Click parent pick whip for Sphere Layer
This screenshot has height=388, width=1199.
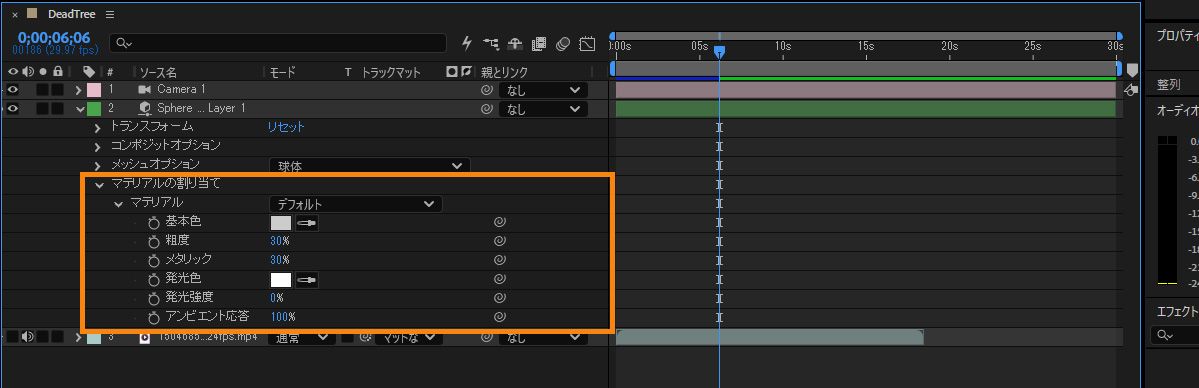(486, 109)
